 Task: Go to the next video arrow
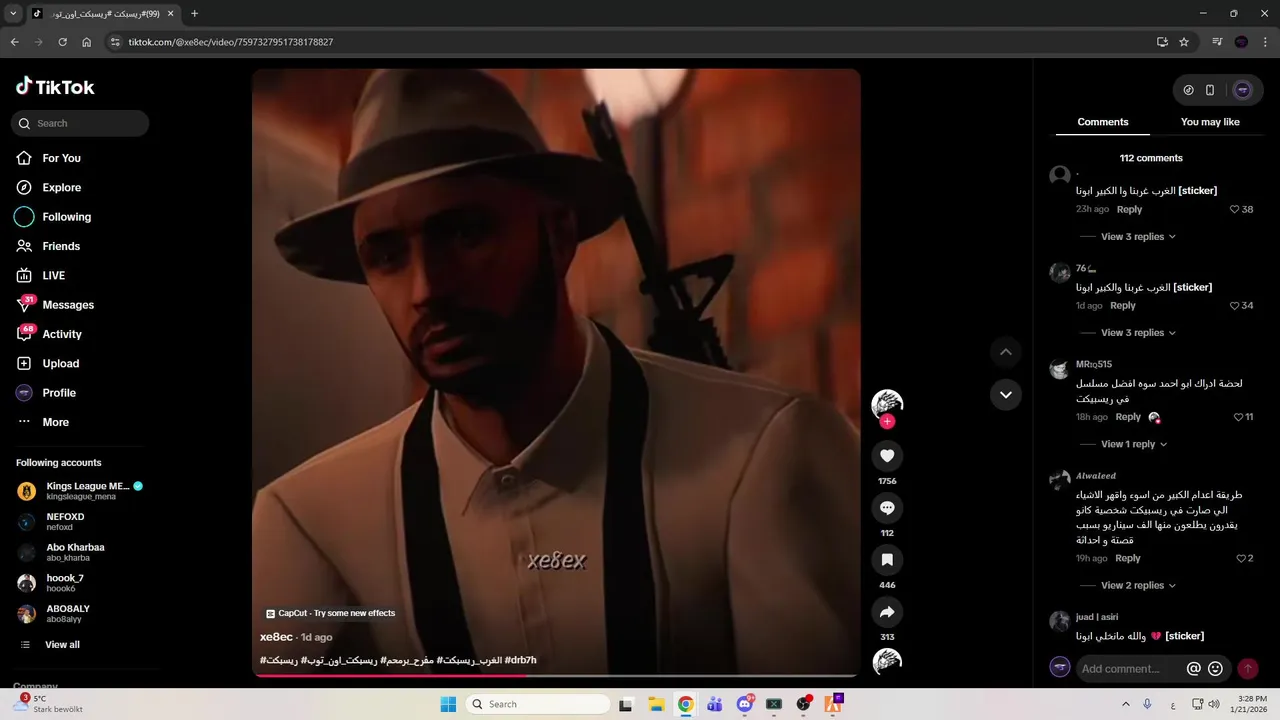pyautogui.click(x=1006, y=394)
